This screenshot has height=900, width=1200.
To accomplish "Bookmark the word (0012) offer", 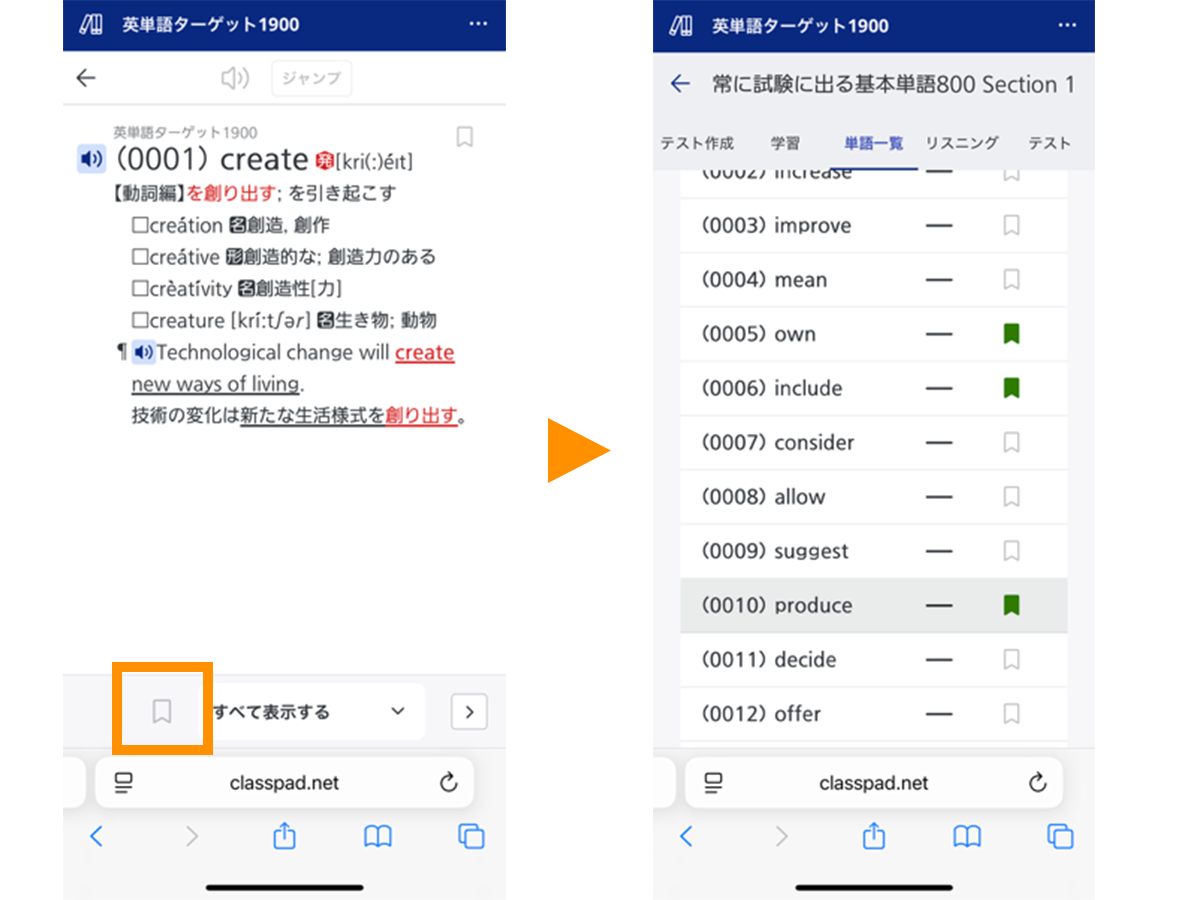I will 1011,713.
